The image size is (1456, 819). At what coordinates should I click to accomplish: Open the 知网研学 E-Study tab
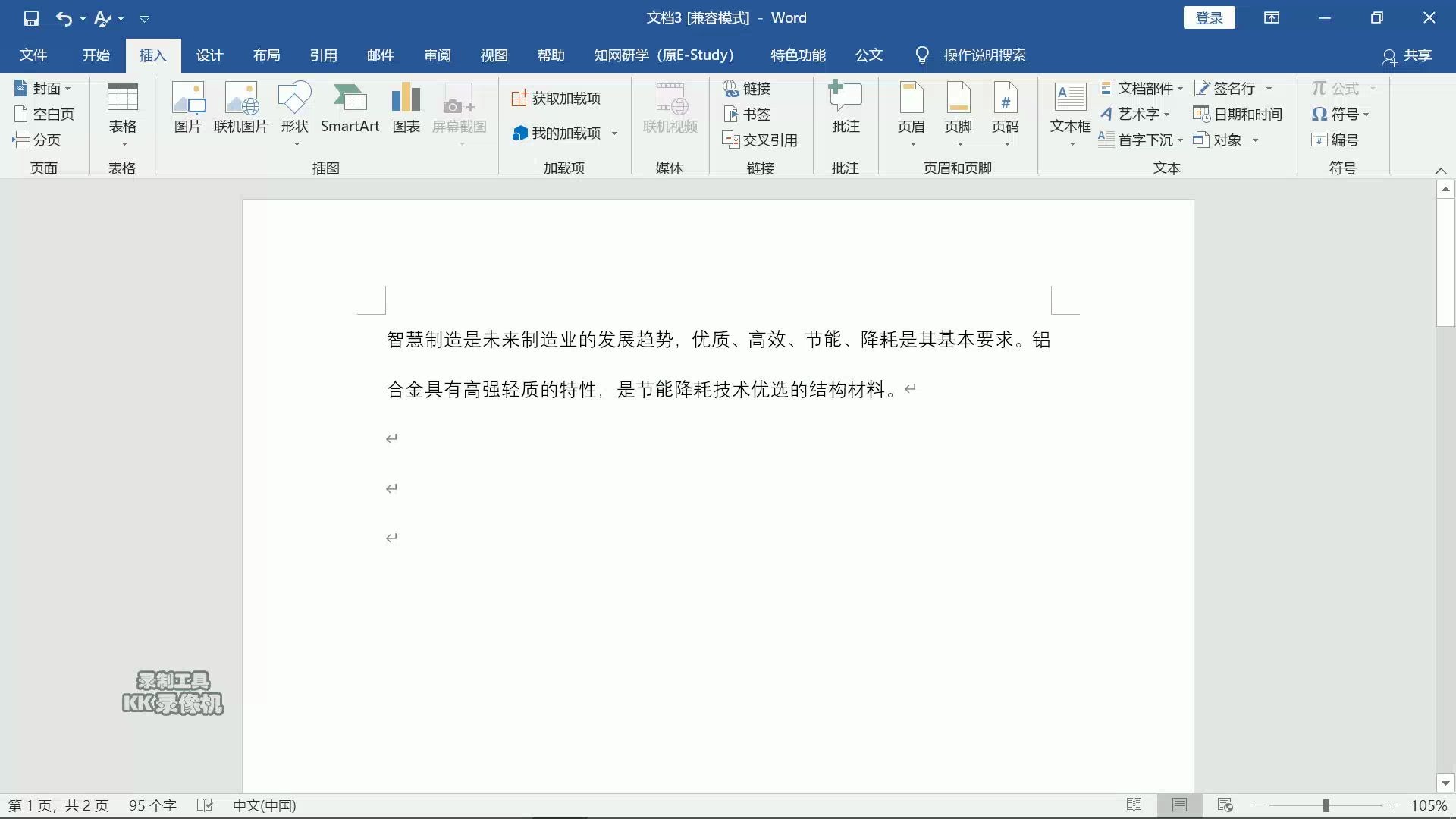point(664,55)
